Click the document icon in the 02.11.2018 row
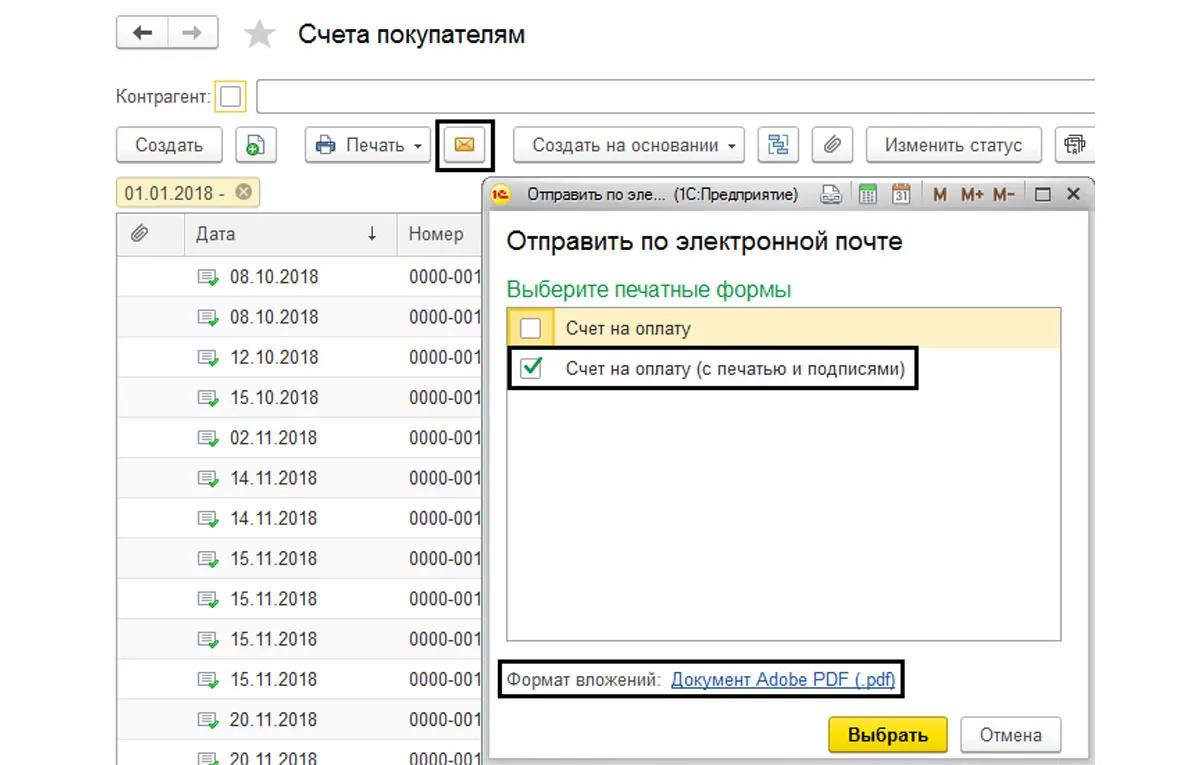Viewport: 1200px width, 765px height. 209,438
